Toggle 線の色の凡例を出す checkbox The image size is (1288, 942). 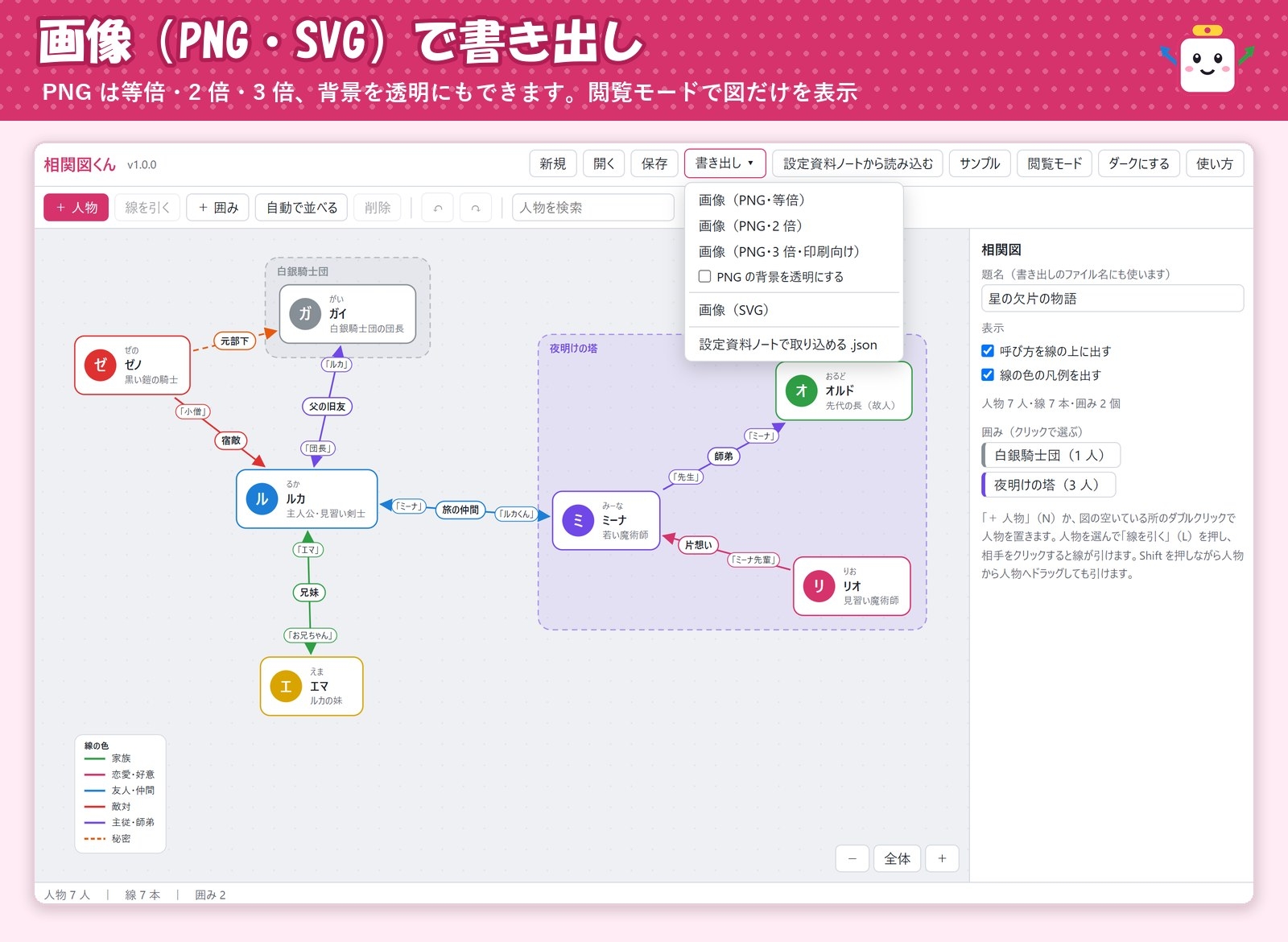tap(988, 374)
